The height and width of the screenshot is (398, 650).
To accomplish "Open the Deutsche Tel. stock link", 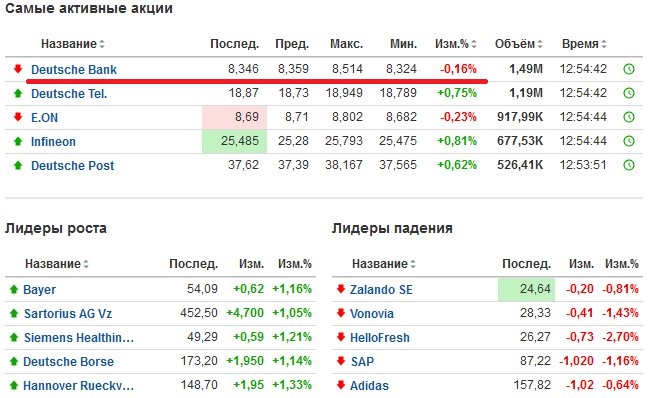I will [69, 94].
